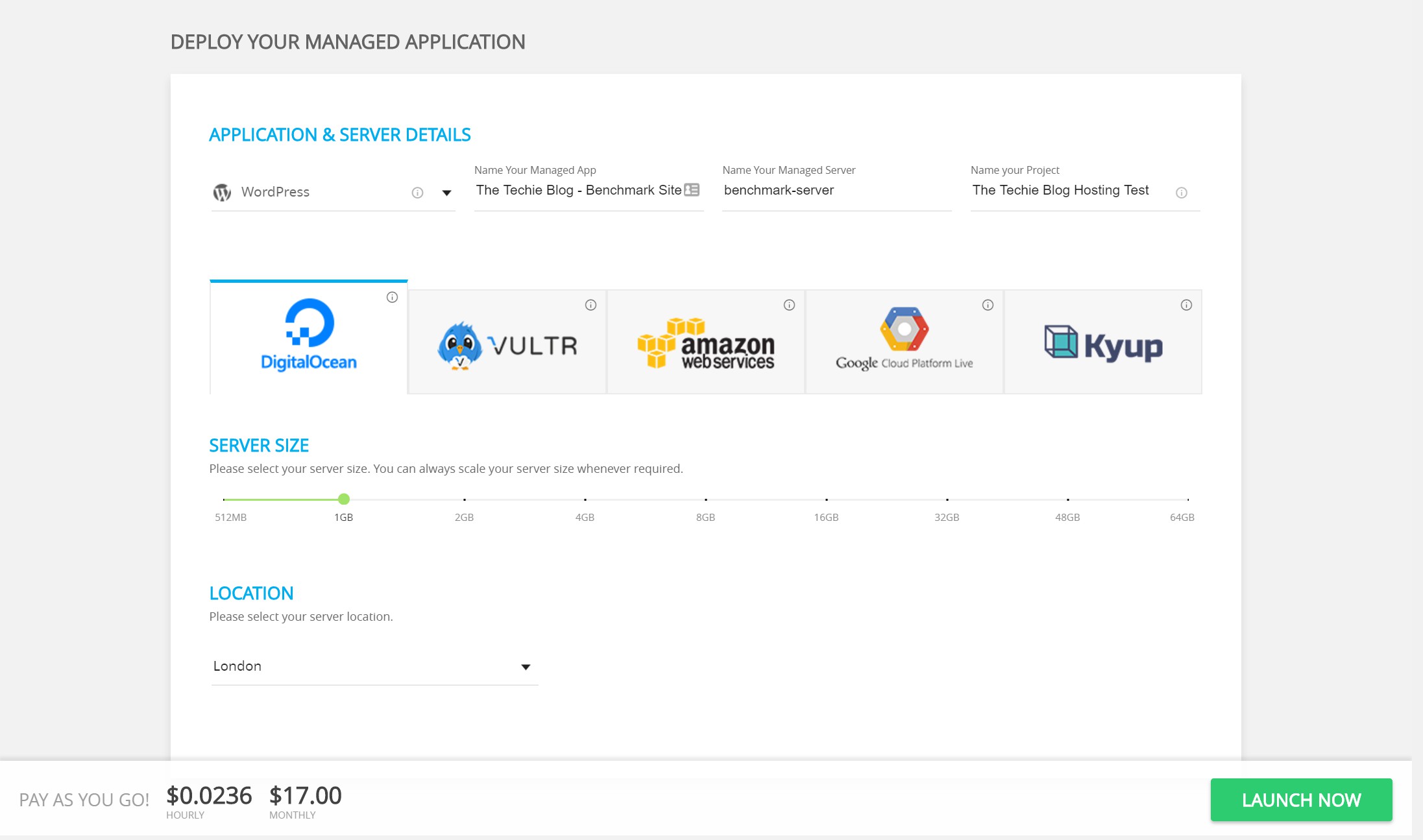This screenshot has width=1423, height=840.
Task: Click info icon on DigitalOcean tab
Action: [392, 297]
